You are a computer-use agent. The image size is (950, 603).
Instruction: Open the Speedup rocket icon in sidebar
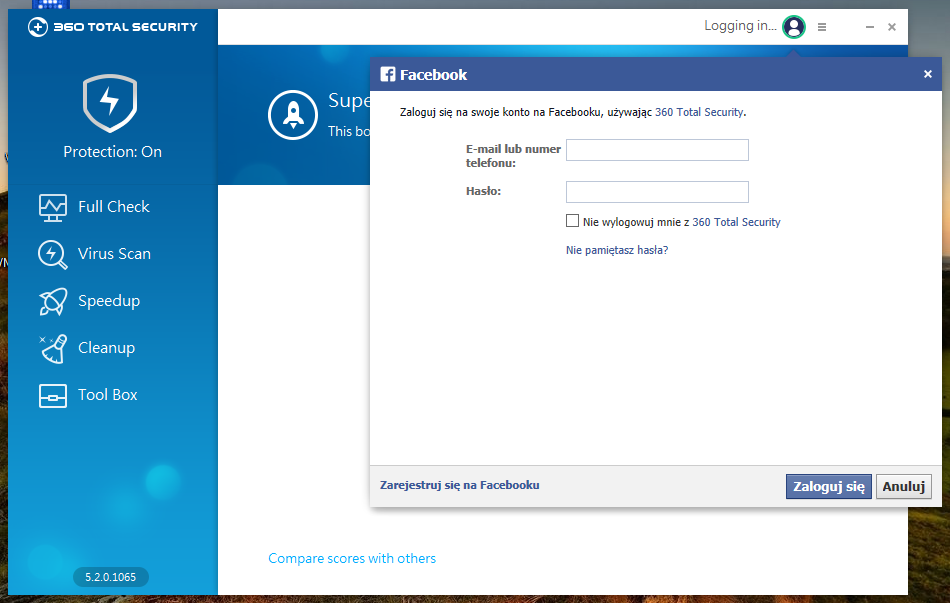[53, 301]
